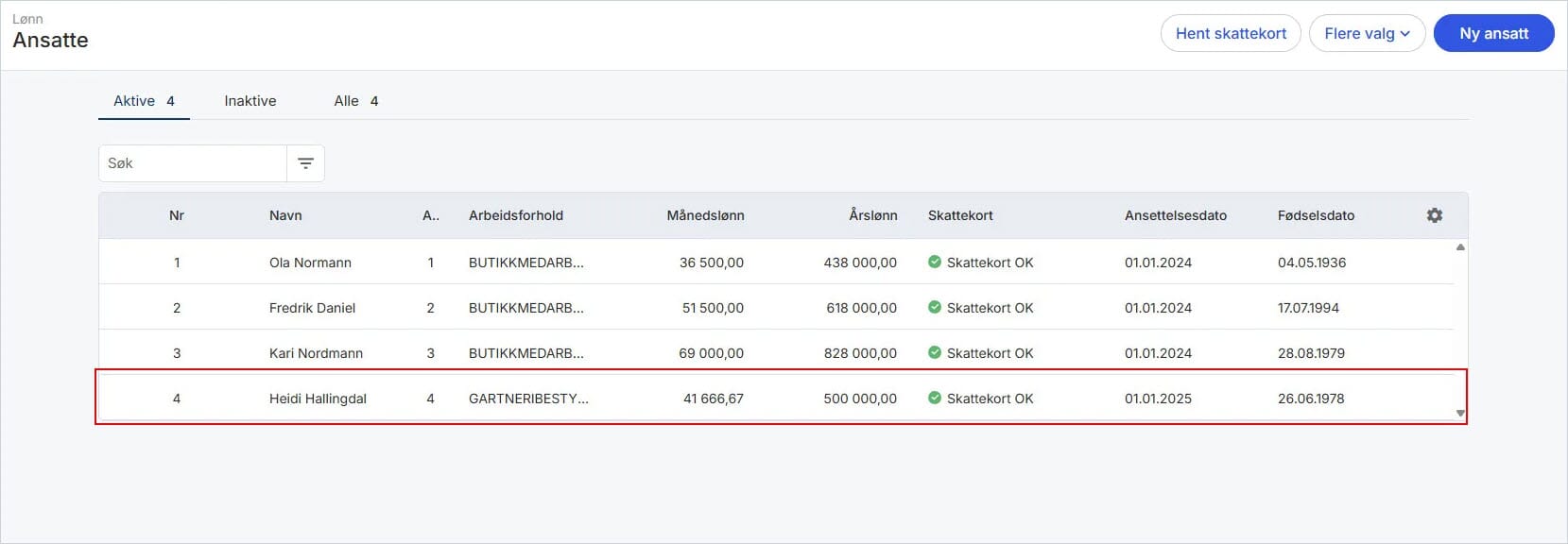Click monthly salary 41 666,67
1568x544 pixels.
(x=714, y=399)
